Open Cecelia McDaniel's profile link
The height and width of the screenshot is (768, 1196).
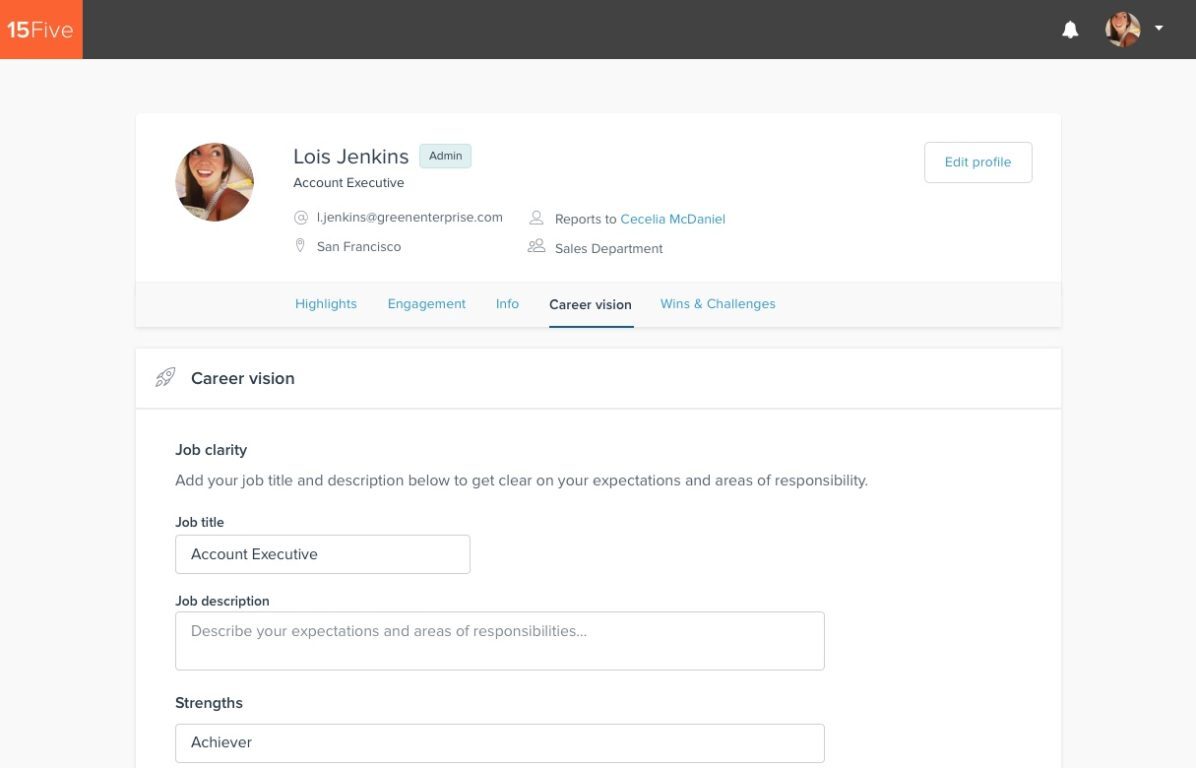tap(672, 219)
